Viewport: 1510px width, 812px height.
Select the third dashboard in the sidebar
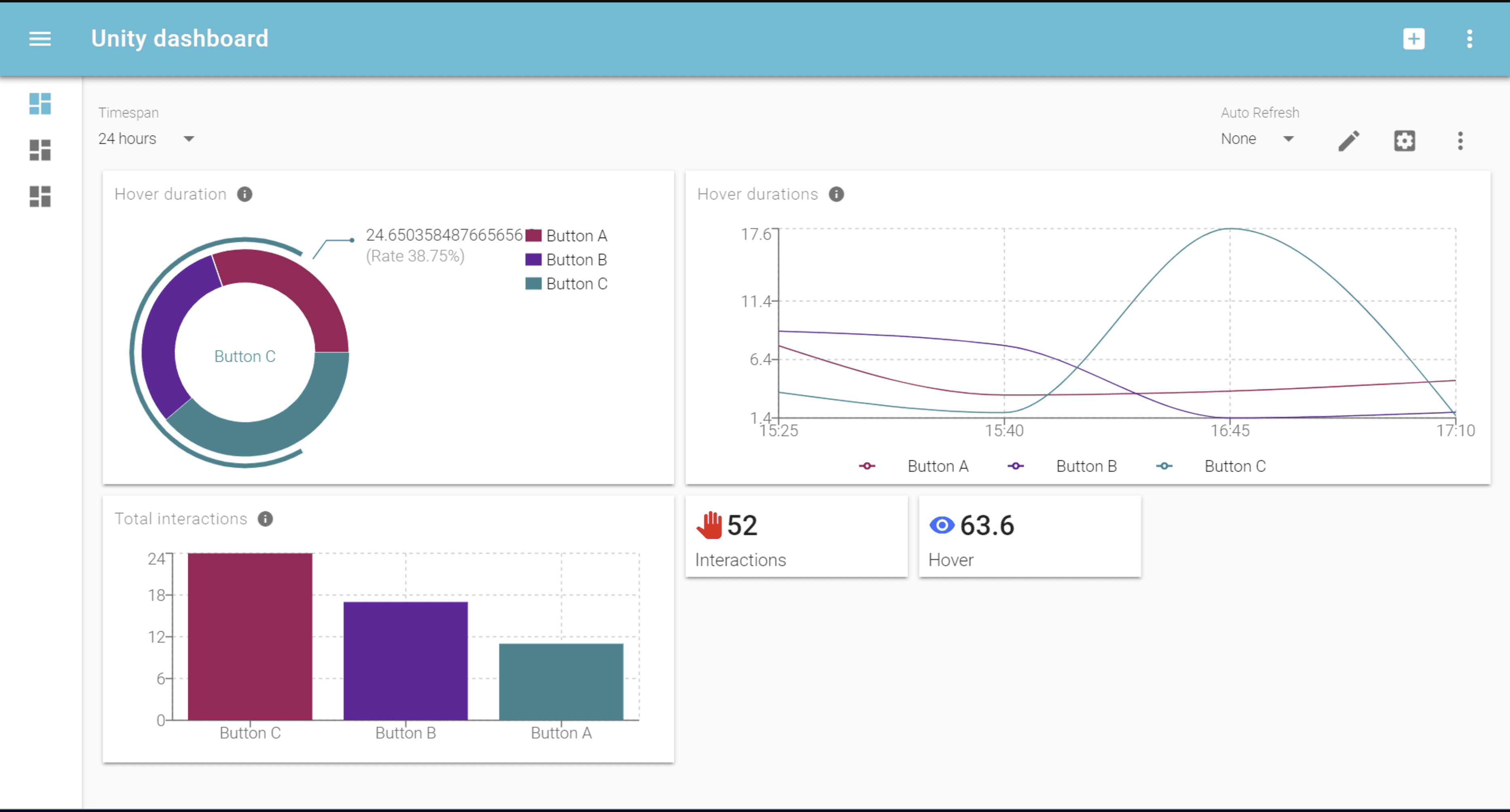[x=40, y=196]
